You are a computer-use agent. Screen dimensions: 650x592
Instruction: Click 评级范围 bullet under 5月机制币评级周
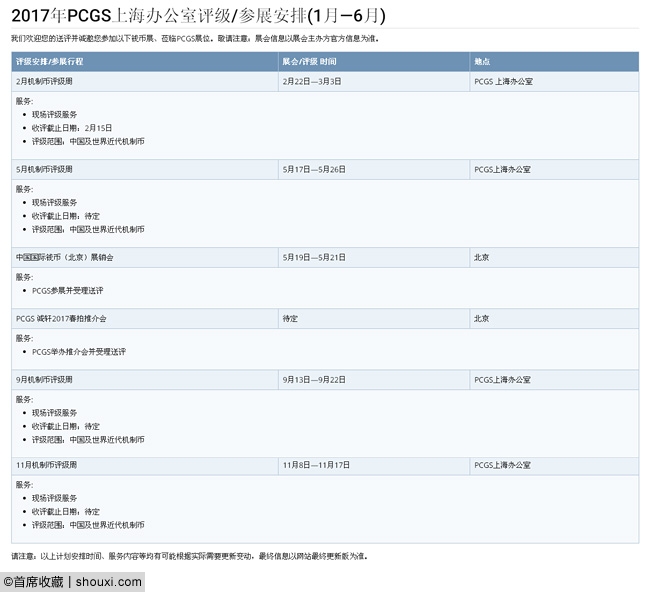(x=88, y=229)
